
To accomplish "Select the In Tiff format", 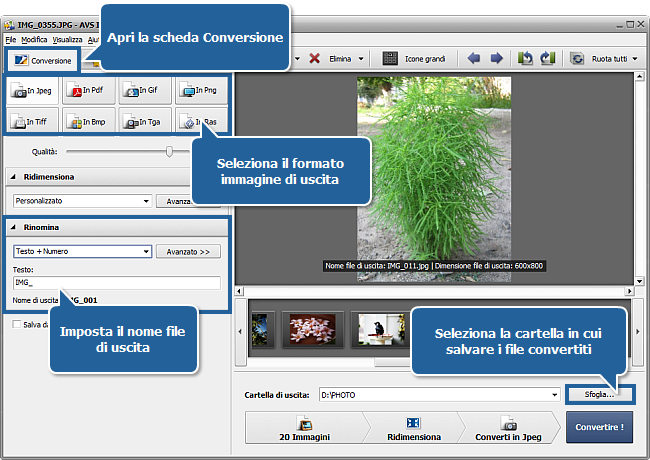I will pos(33,121).
